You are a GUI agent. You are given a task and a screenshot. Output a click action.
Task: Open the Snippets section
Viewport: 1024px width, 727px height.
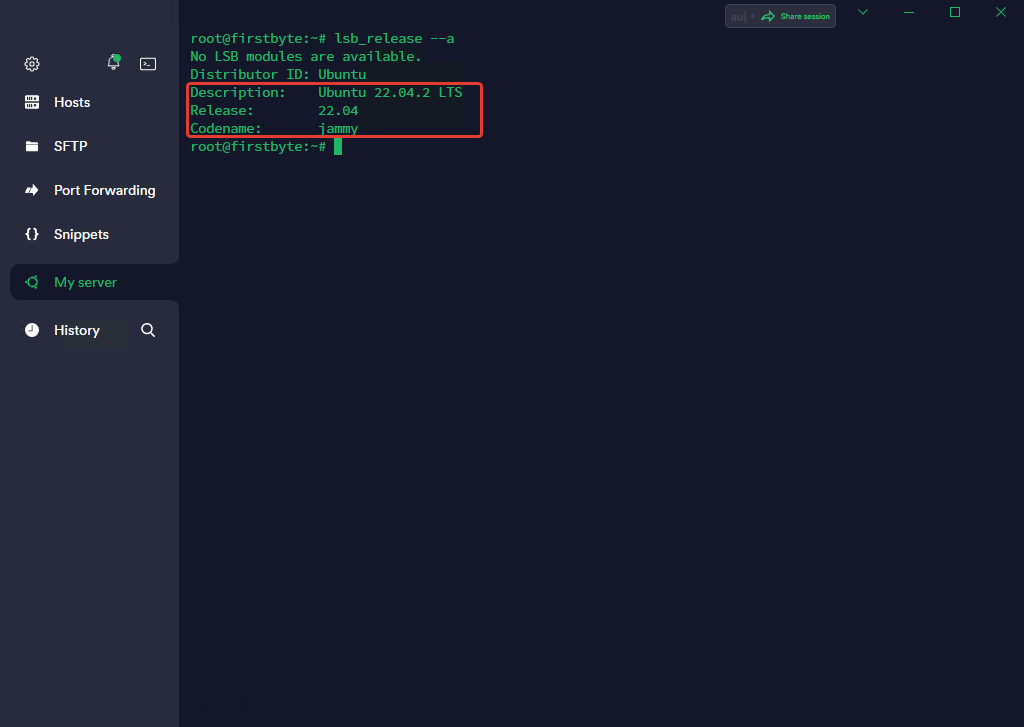click(81, 234)
